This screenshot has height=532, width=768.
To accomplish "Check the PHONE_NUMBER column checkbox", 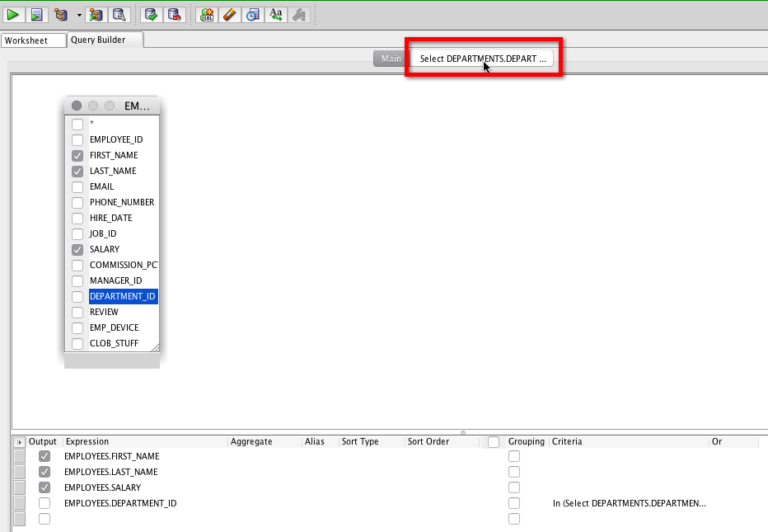I will (x=77, y=202).
